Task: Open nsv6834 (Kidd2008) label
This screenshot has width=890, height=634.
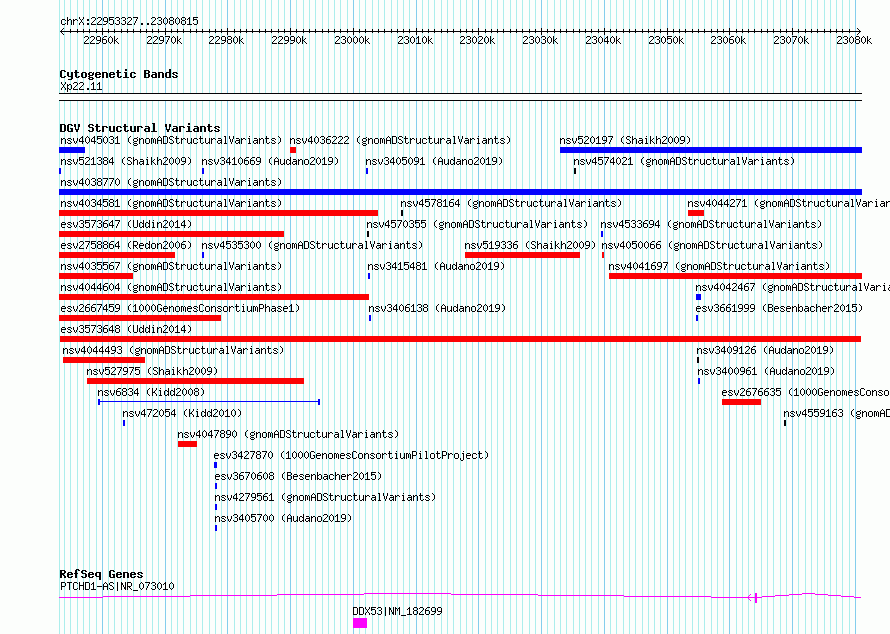Action: pos(151,392)
